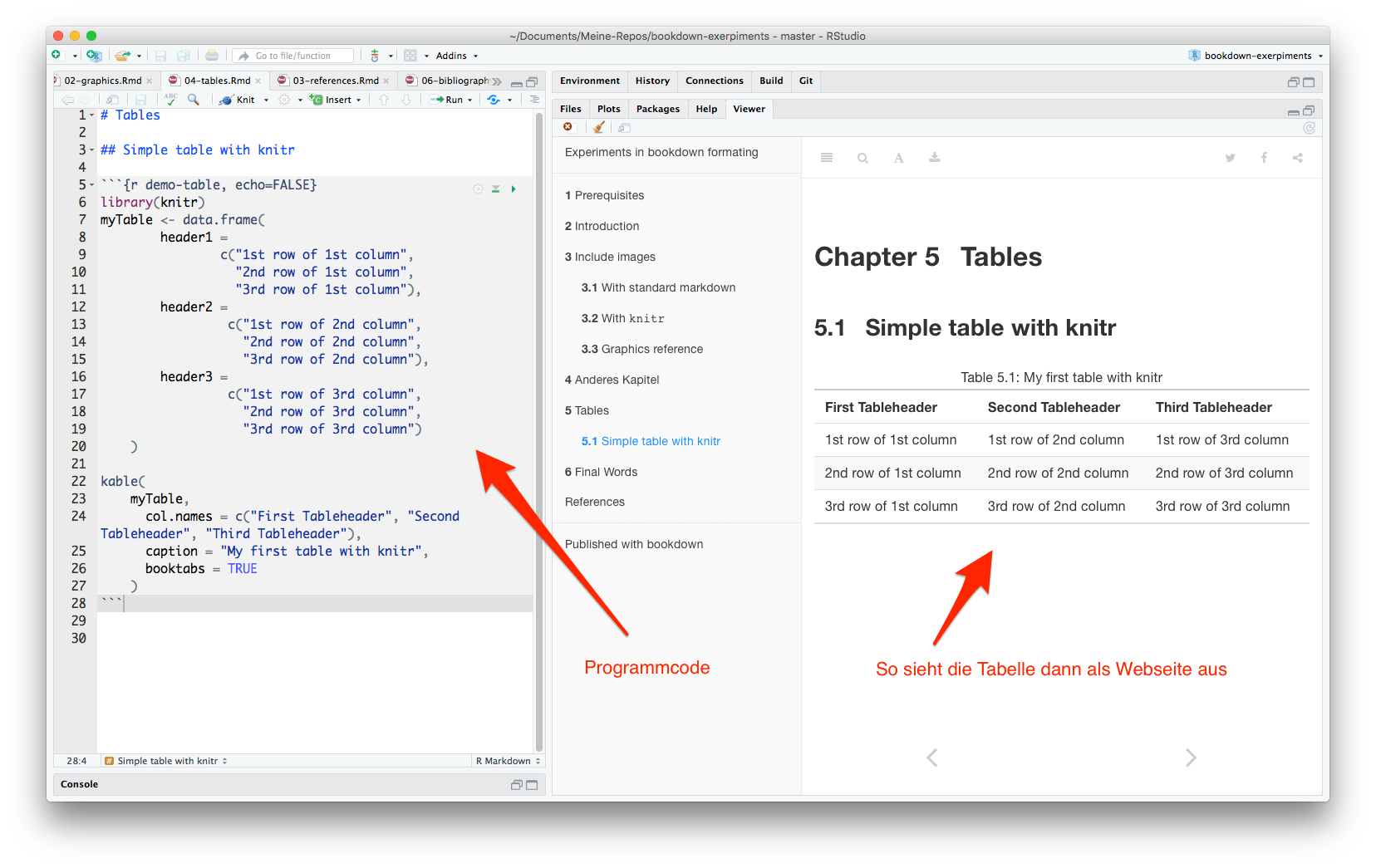Create a new R project
This screenshot has width=1376, height=868.
(x=94, y=56)
